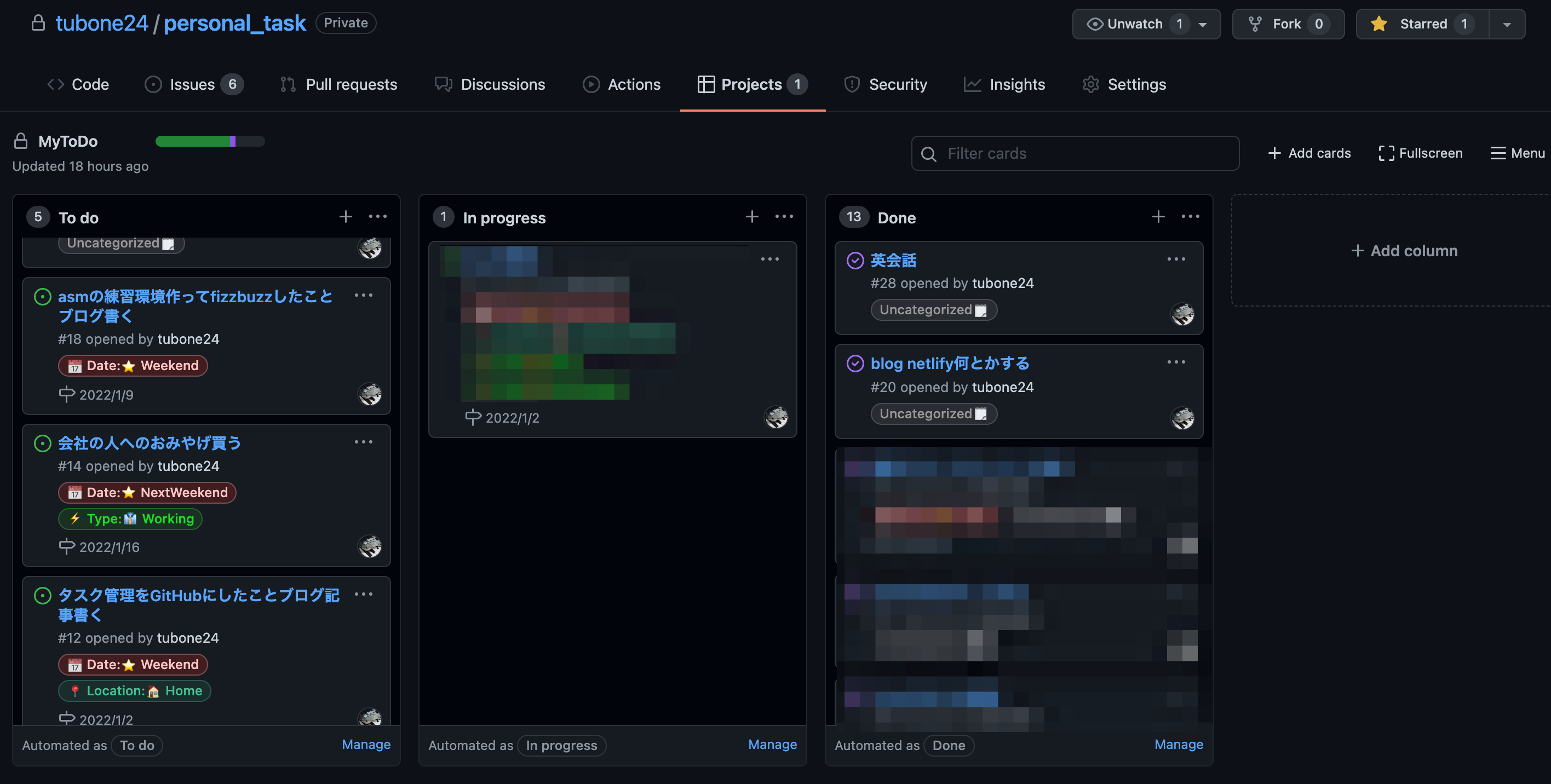Click the Add column button
The width and height of the screenshot is (1551, 784).
[x=1404, y=250]
